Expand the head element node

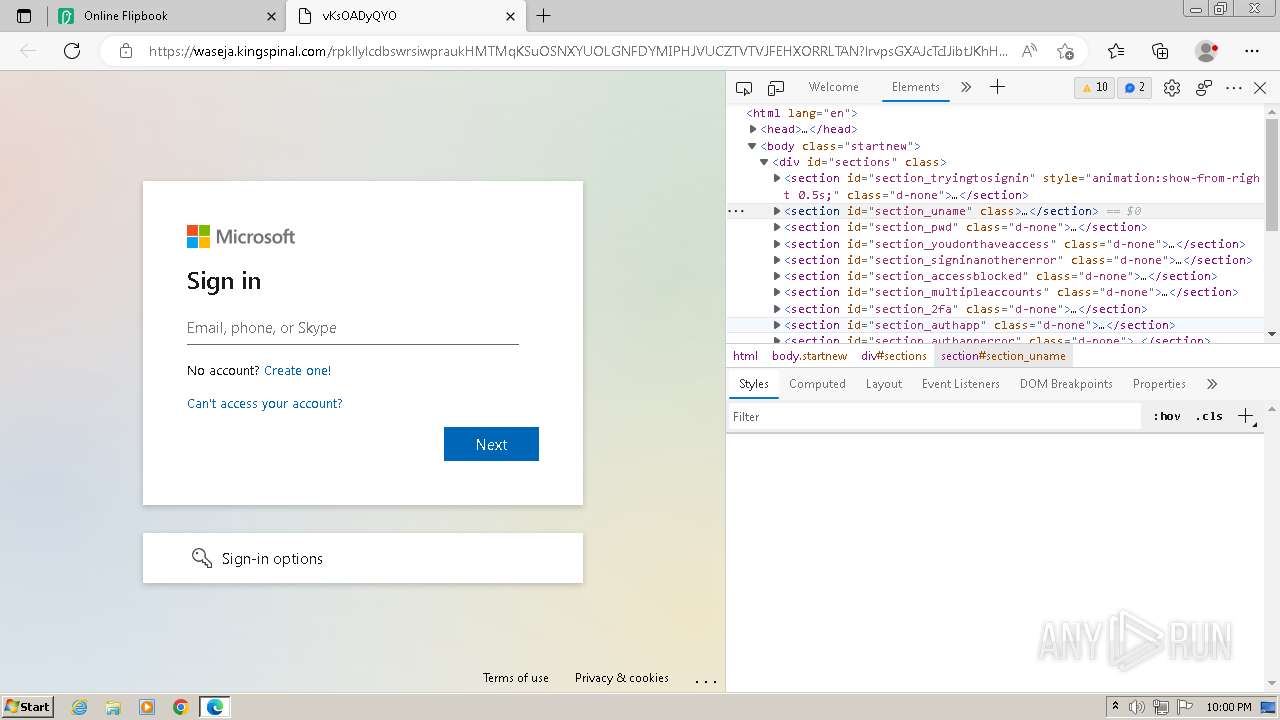[753, 129]
